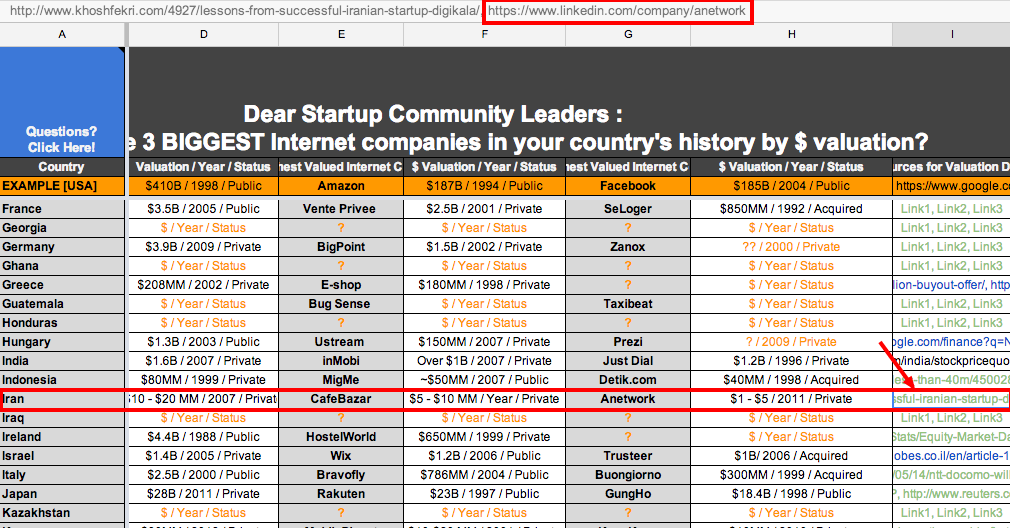Select the Kazakhstan country cell
Screen dimensions: 1010x528
62,513
